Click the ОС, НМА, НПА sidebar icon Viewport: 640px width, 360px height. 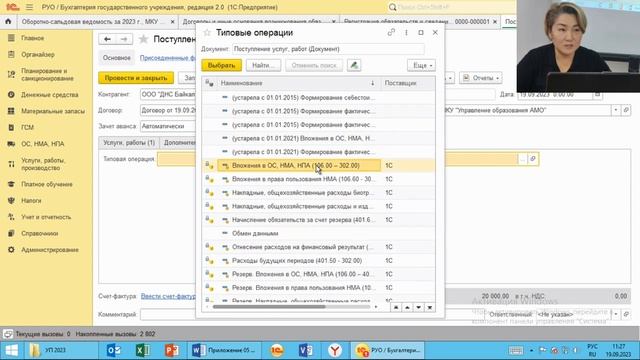click(x=11, y=144)
